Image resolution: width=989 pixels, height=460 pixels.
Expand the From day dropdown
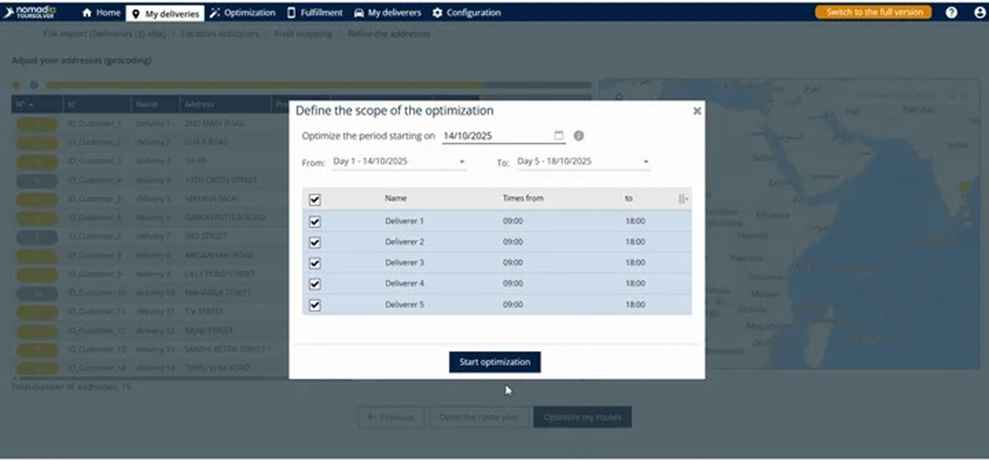462,162
